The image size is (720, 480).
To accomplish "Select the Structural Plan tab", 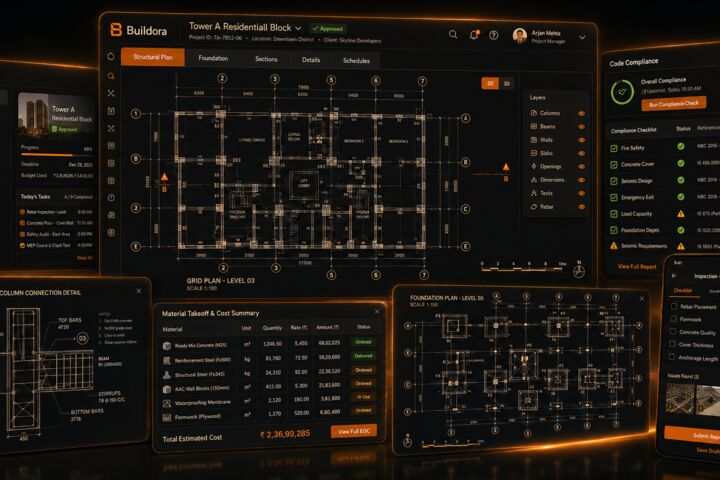I will [152, 57].
